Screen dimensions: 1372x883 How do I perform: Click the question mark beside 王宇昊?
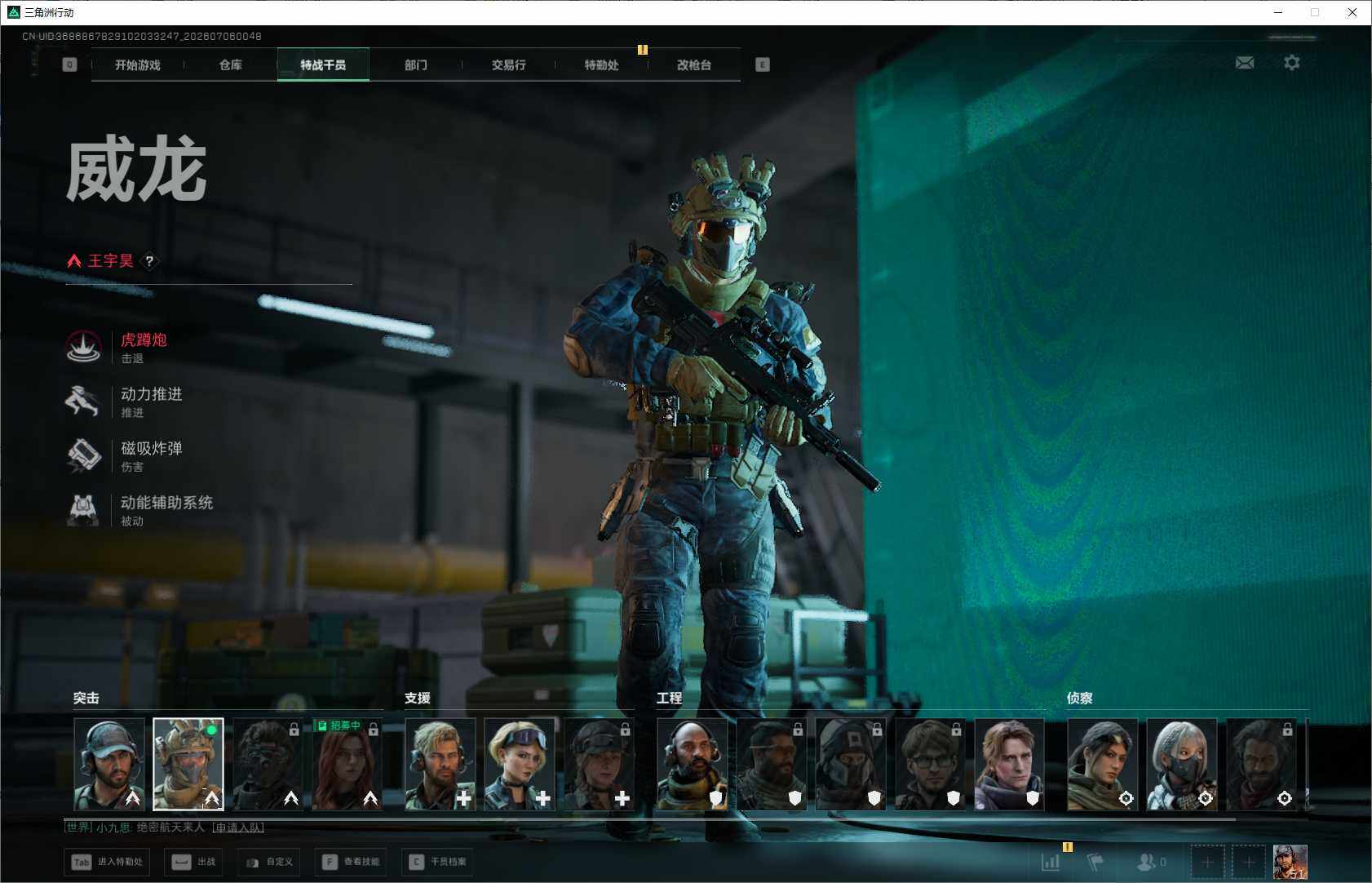coord(149,261)
